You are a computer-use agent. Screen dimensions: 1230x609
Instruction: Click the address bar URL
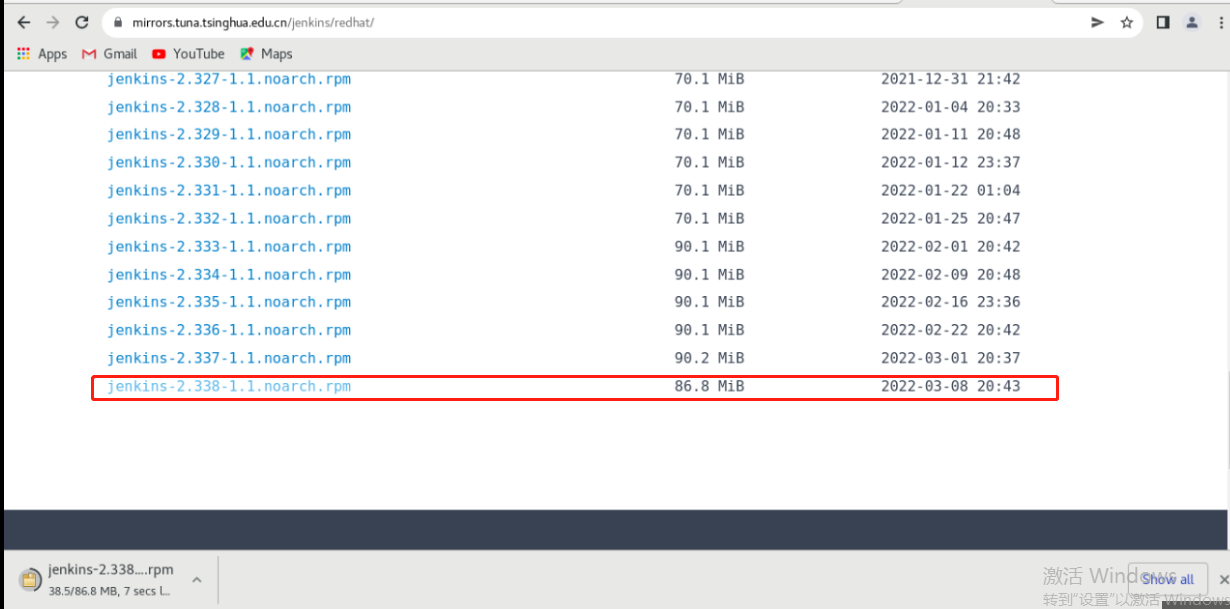[253, 22]
